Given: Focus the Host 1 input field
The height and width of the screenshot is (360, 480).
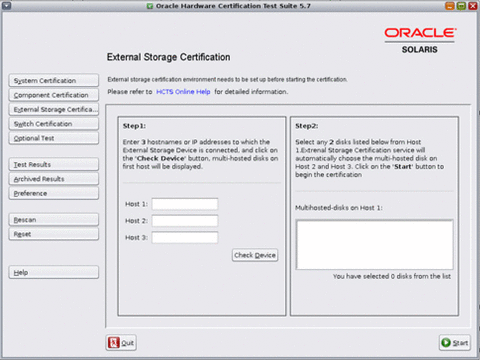Looking at the screenshot, I should pos(185,204).
